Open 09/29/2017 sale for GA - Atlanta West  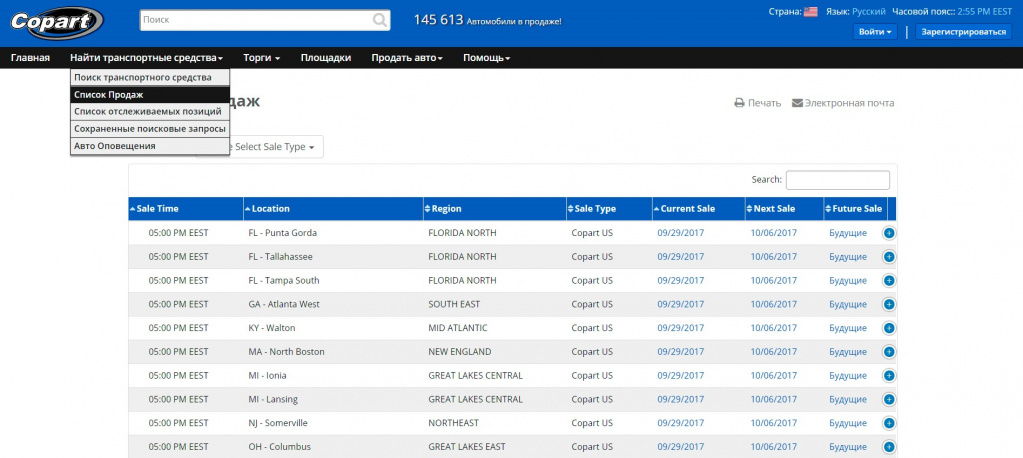pyautogui.click(x=680, y=305)
